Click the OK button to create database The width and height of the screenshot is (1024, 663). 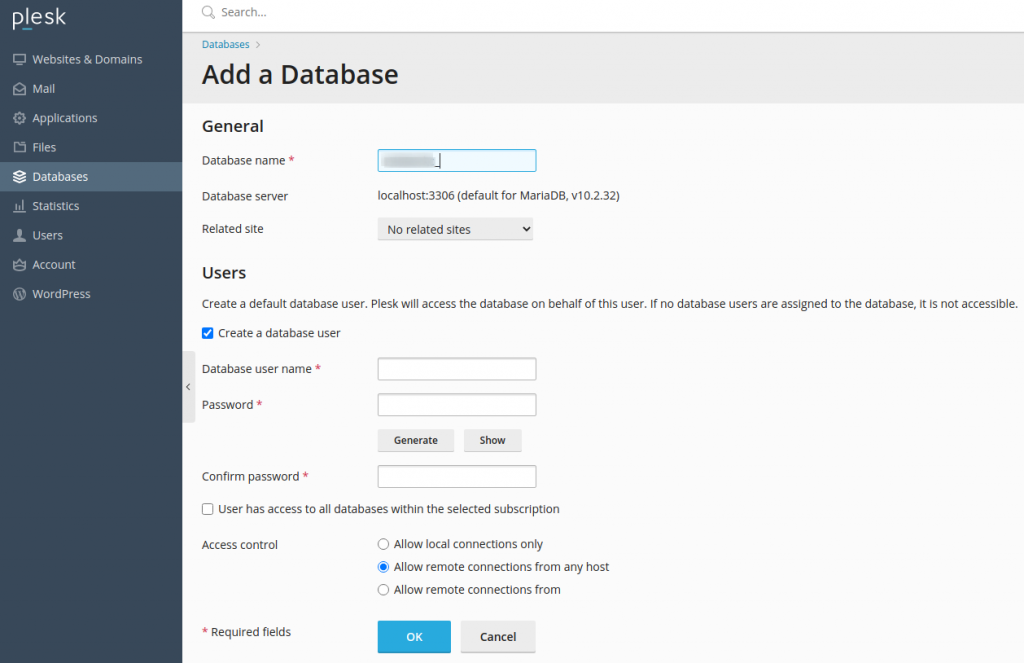tap(414, 637)
